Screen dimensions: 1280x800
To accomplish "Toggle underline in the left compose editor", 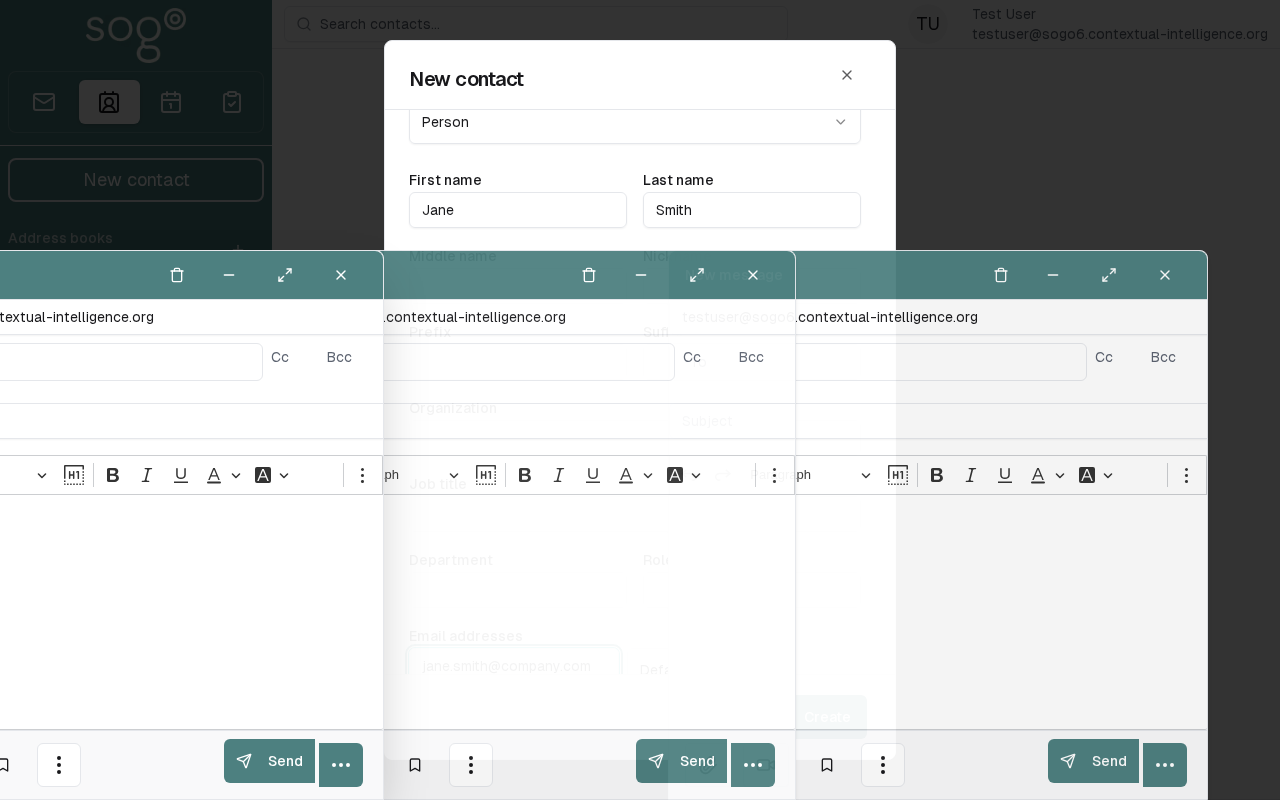I will [x=181, y=475].
